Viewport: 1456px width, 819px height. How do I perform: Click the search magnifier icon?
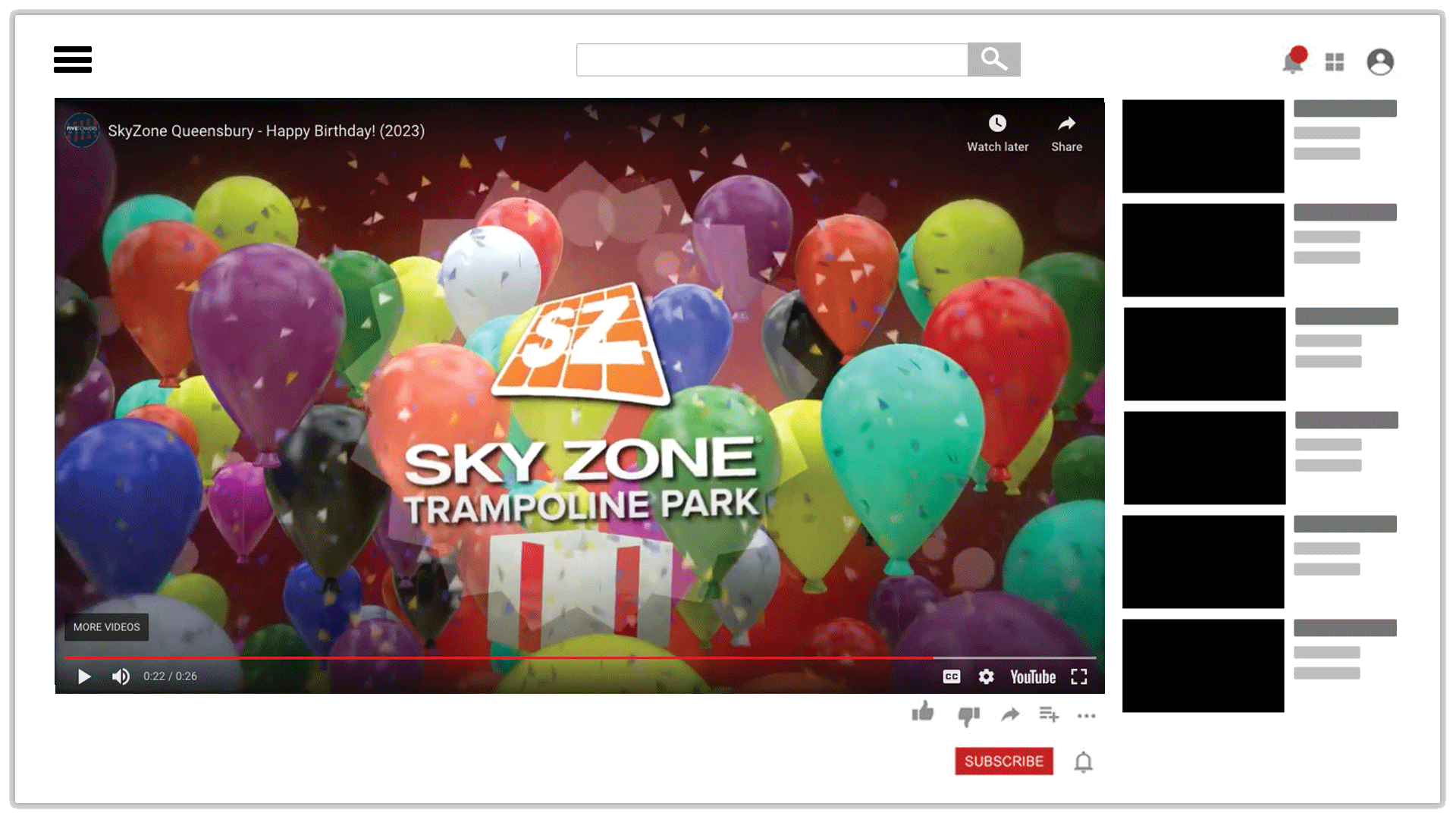[993, 59]
